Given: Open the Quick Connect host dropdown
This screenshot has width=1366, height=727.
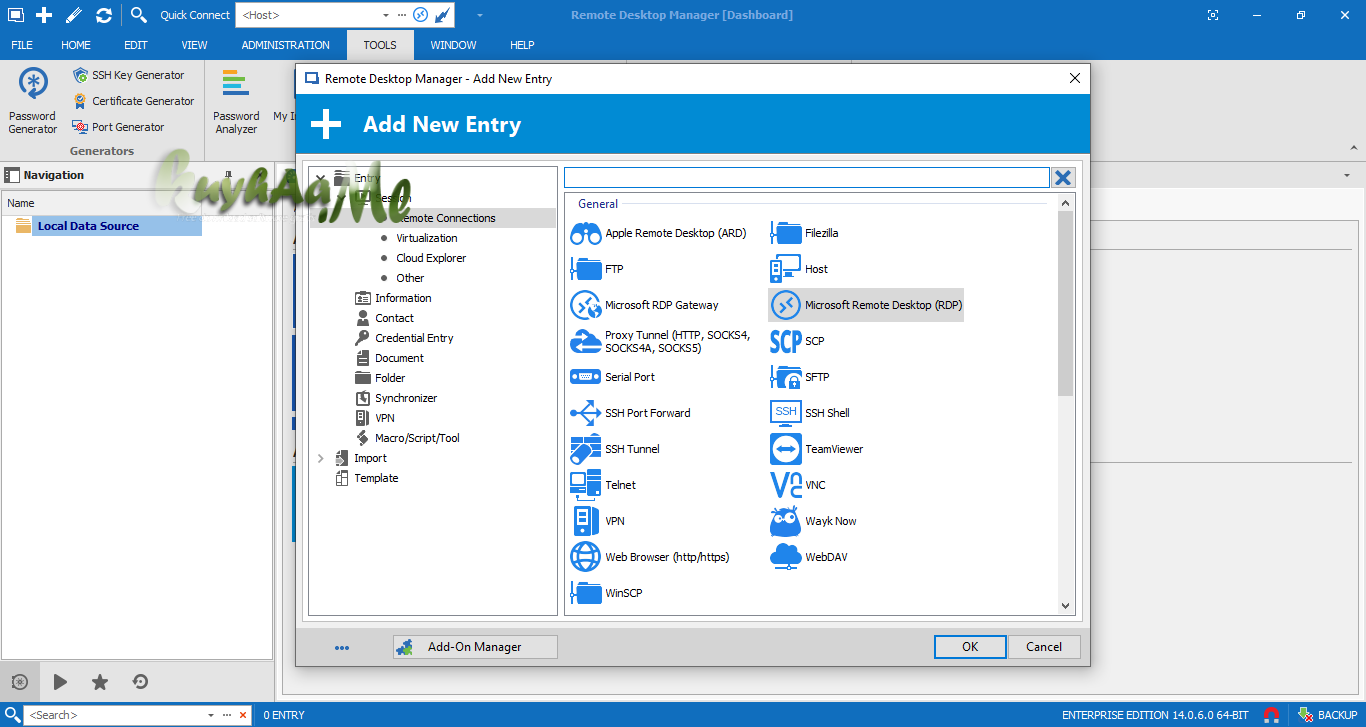Looking at the screenshot, I should click(x=386, y=16).
